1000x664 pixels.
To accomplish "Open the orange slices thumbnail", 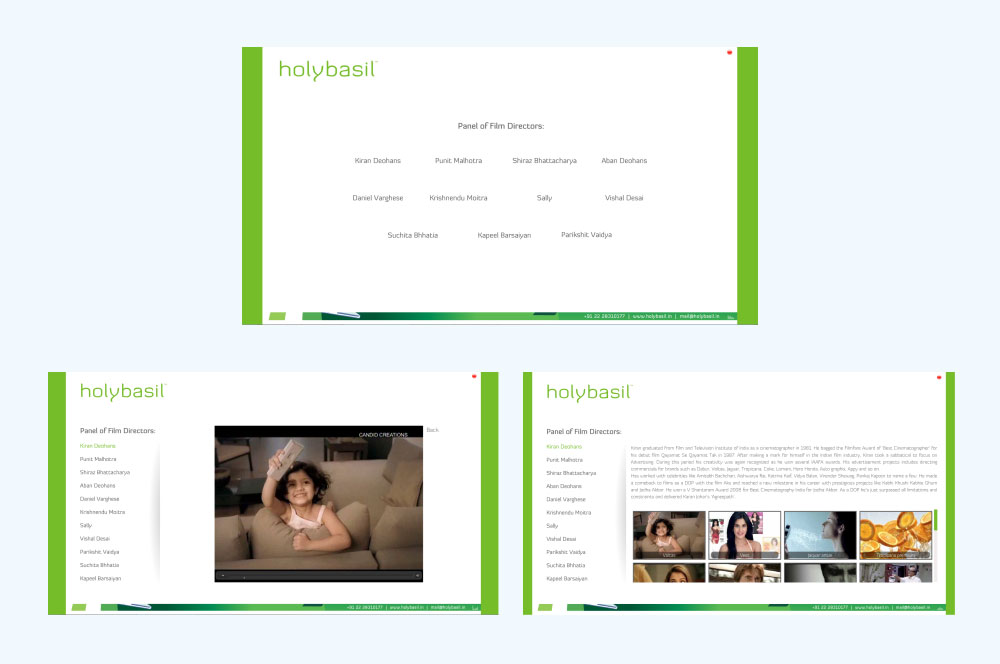I will click(895, 535).
